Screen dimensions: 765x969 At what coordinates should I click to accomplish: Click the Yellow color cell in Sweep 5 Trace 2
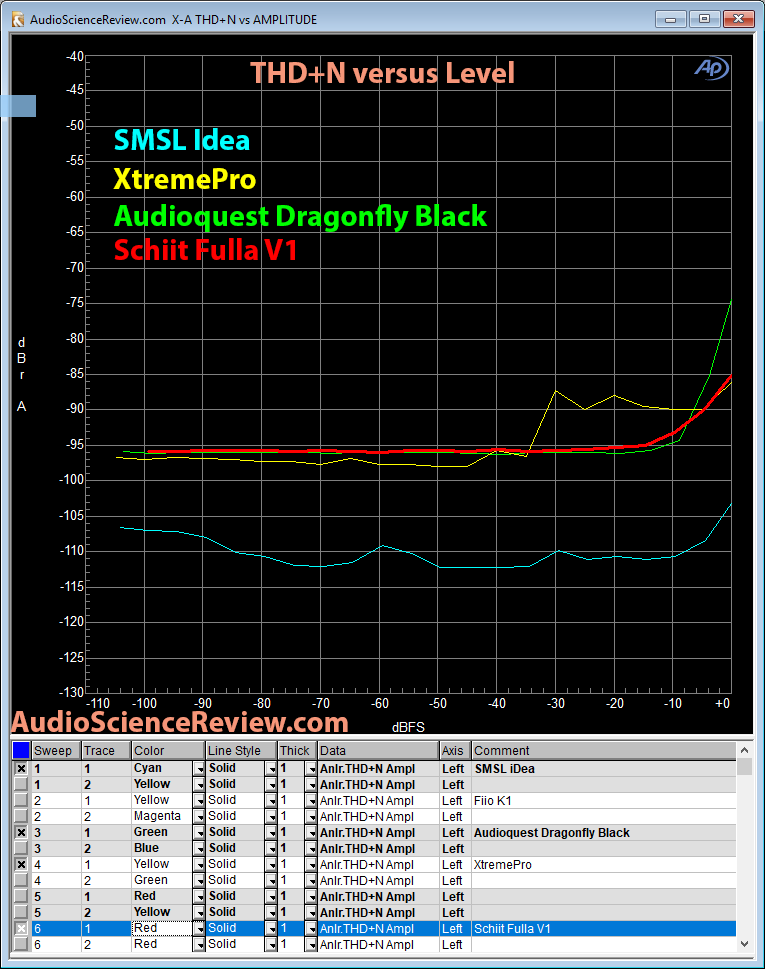coord(163,912)
